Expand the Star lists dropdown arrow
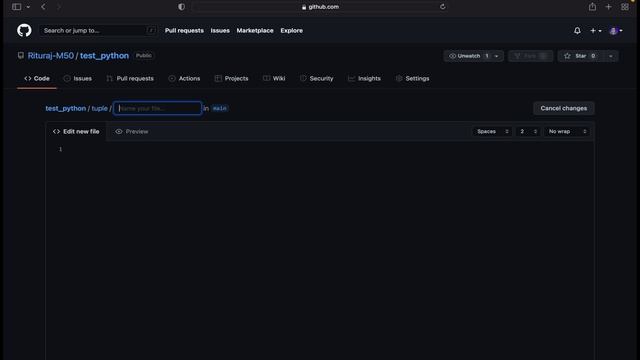The width and height of the screenshot is (640, 360). point(611,56)
